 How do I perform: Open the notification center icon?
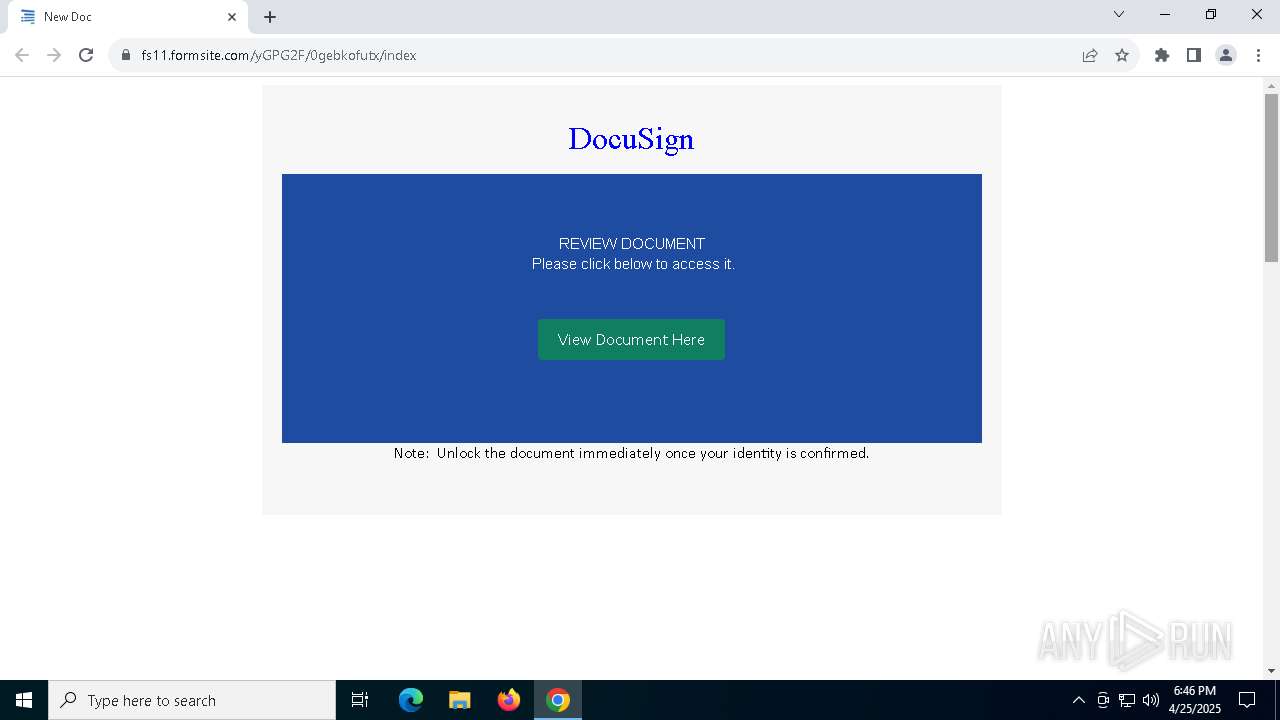pos(1247,700)
